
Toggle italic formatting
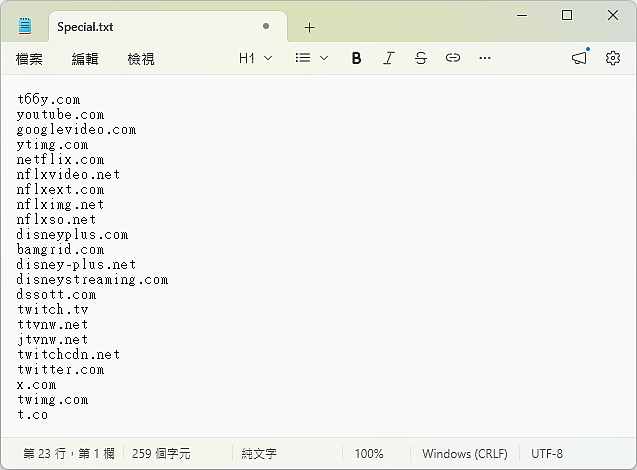tap(389, 58)
